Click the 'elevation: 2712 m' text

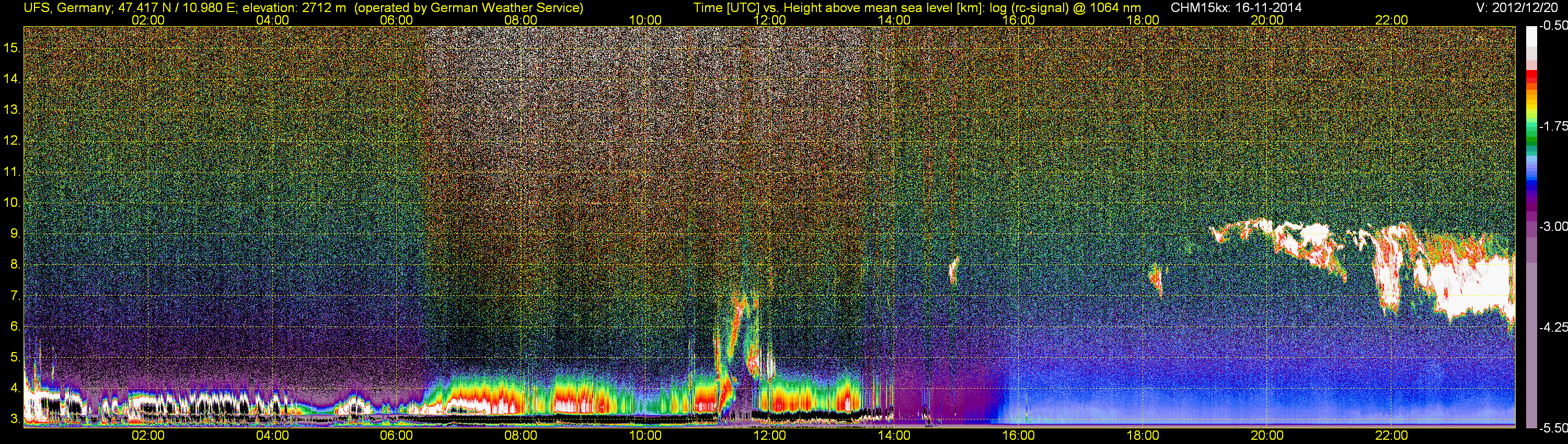coord(294,8)
